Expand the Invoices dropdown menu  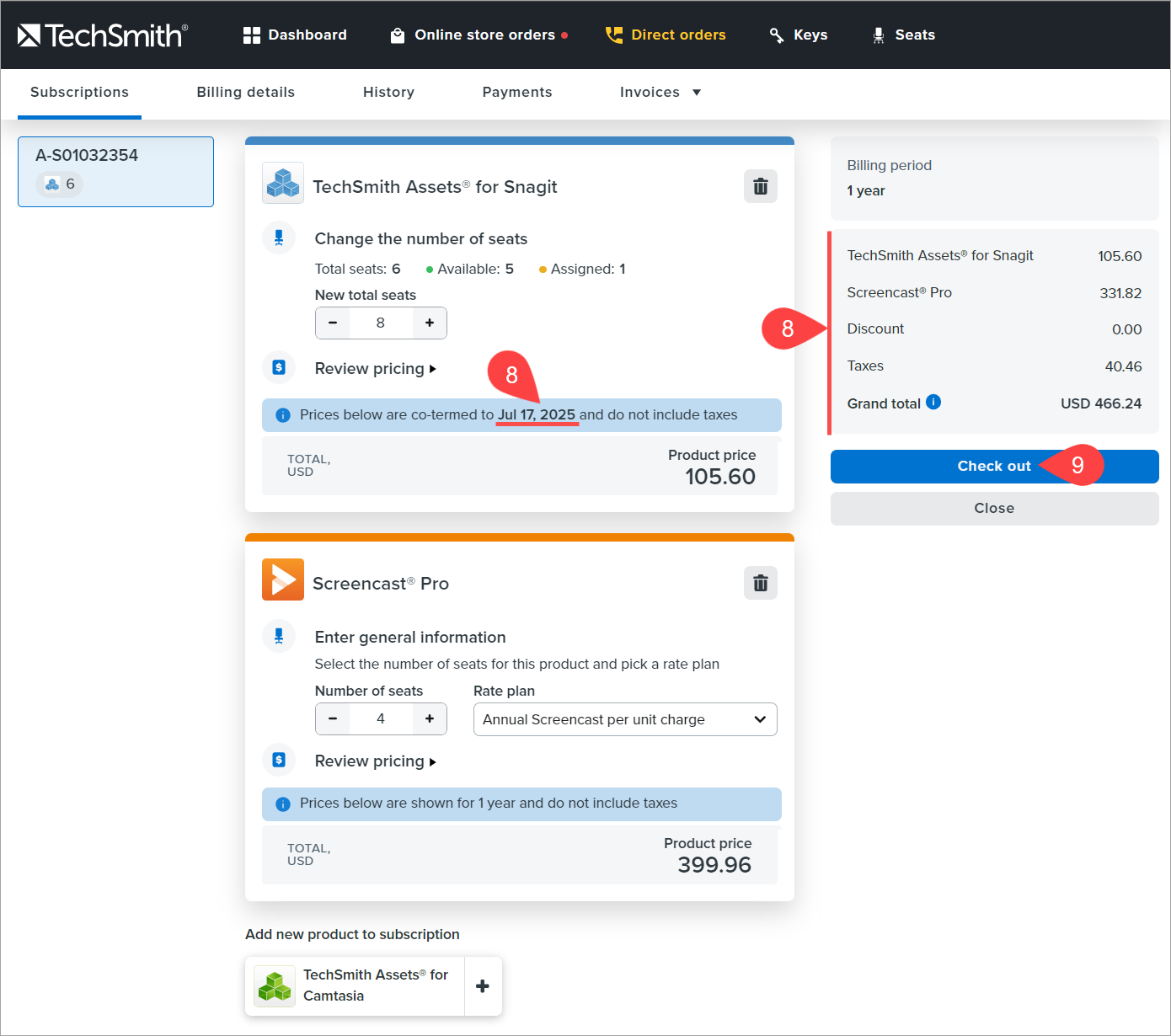click(660, 92)
